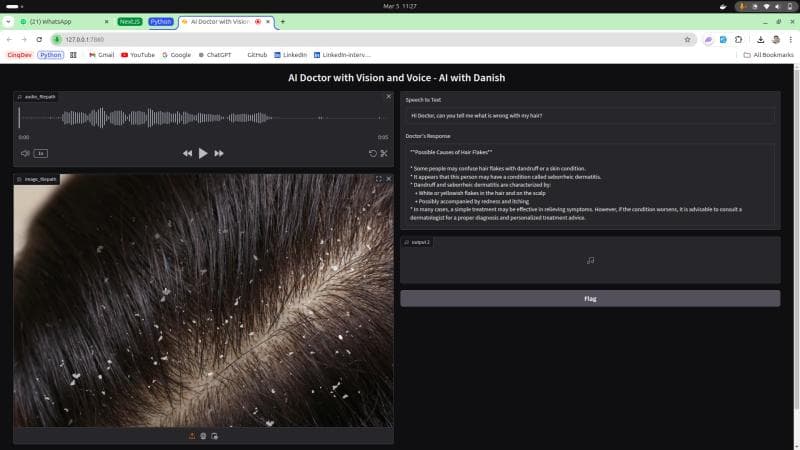The width and height of the screenshot is (800, 450).
Task: Undo audio edits with reset icon
Action: tap(373, 153)
